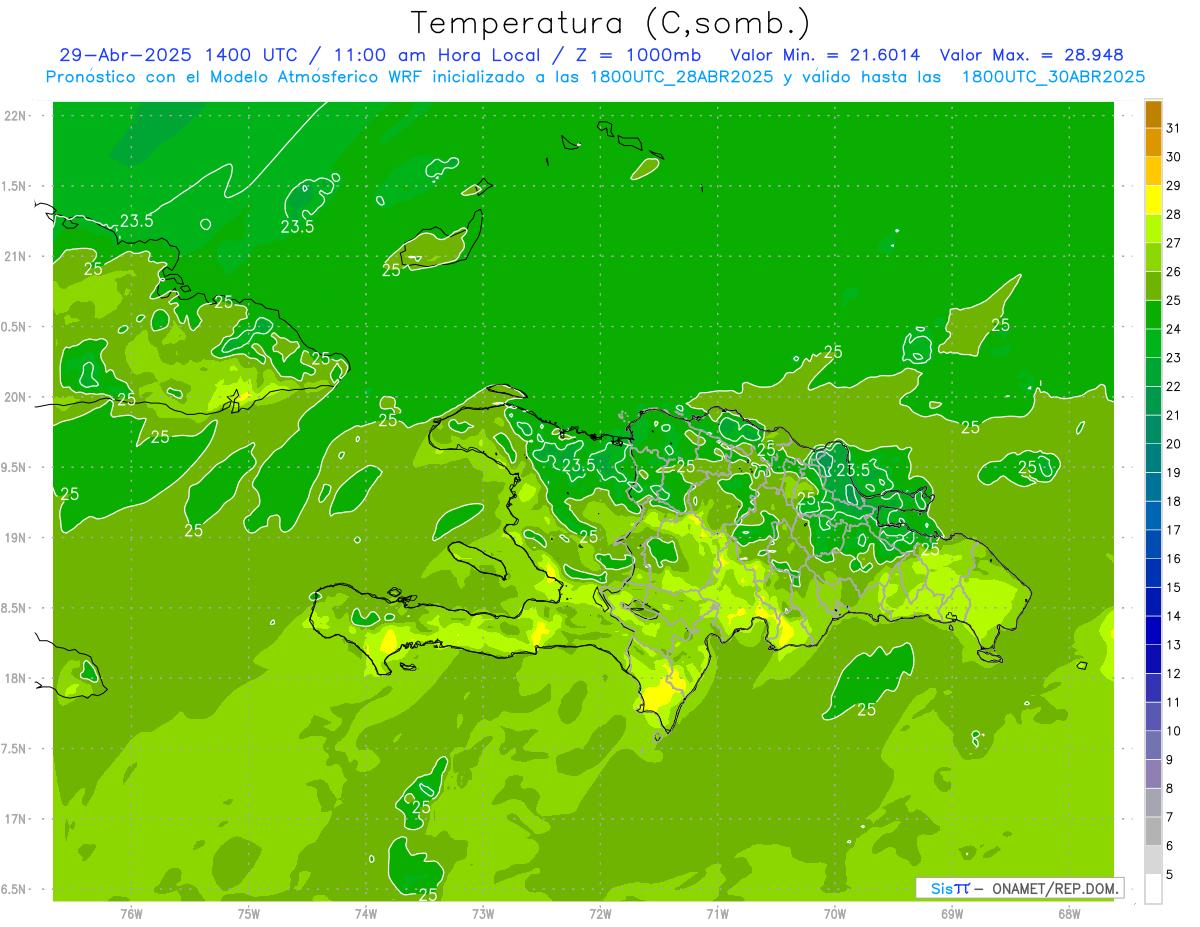Click the legend swatch between 21 and 22
Screen dimensions: 1200x927
coord(1153,400)
